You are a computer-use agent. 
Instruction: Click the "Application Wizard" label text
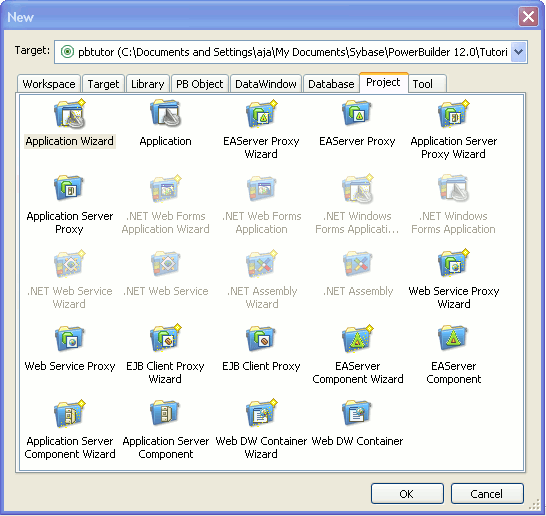70,141
